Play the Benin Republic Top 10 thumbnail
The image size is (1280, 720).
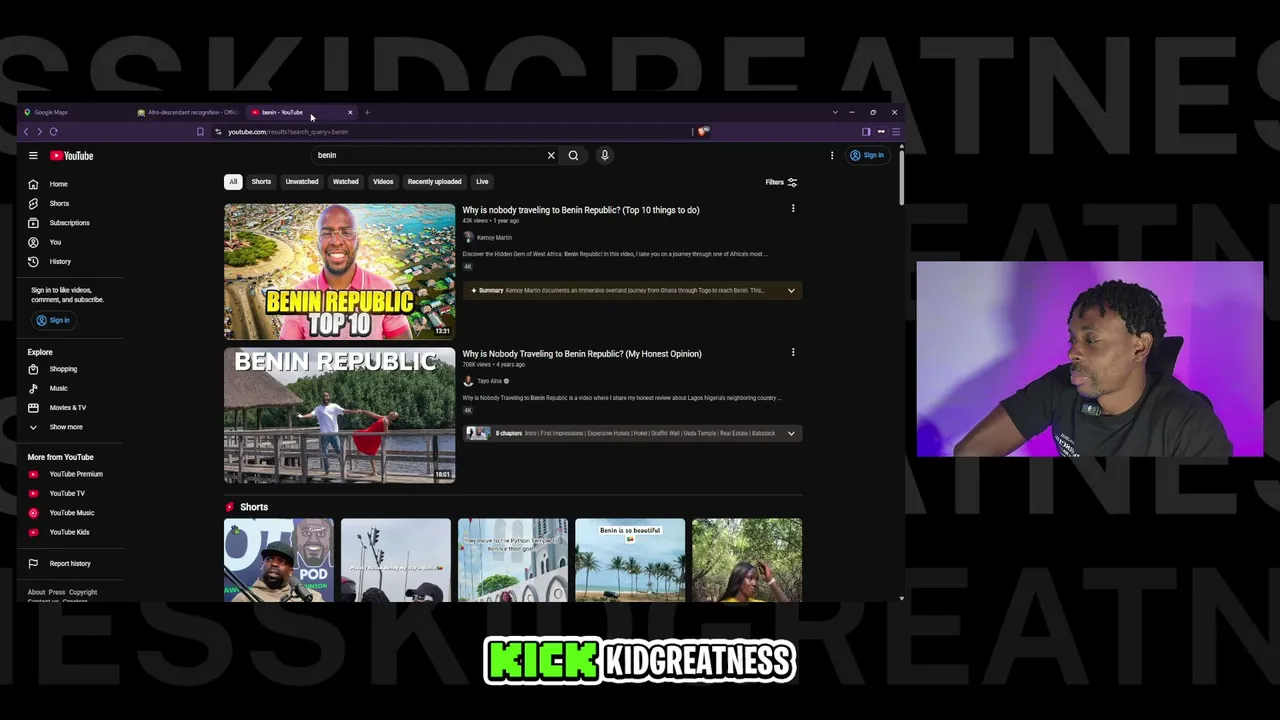tap(339, 272)
